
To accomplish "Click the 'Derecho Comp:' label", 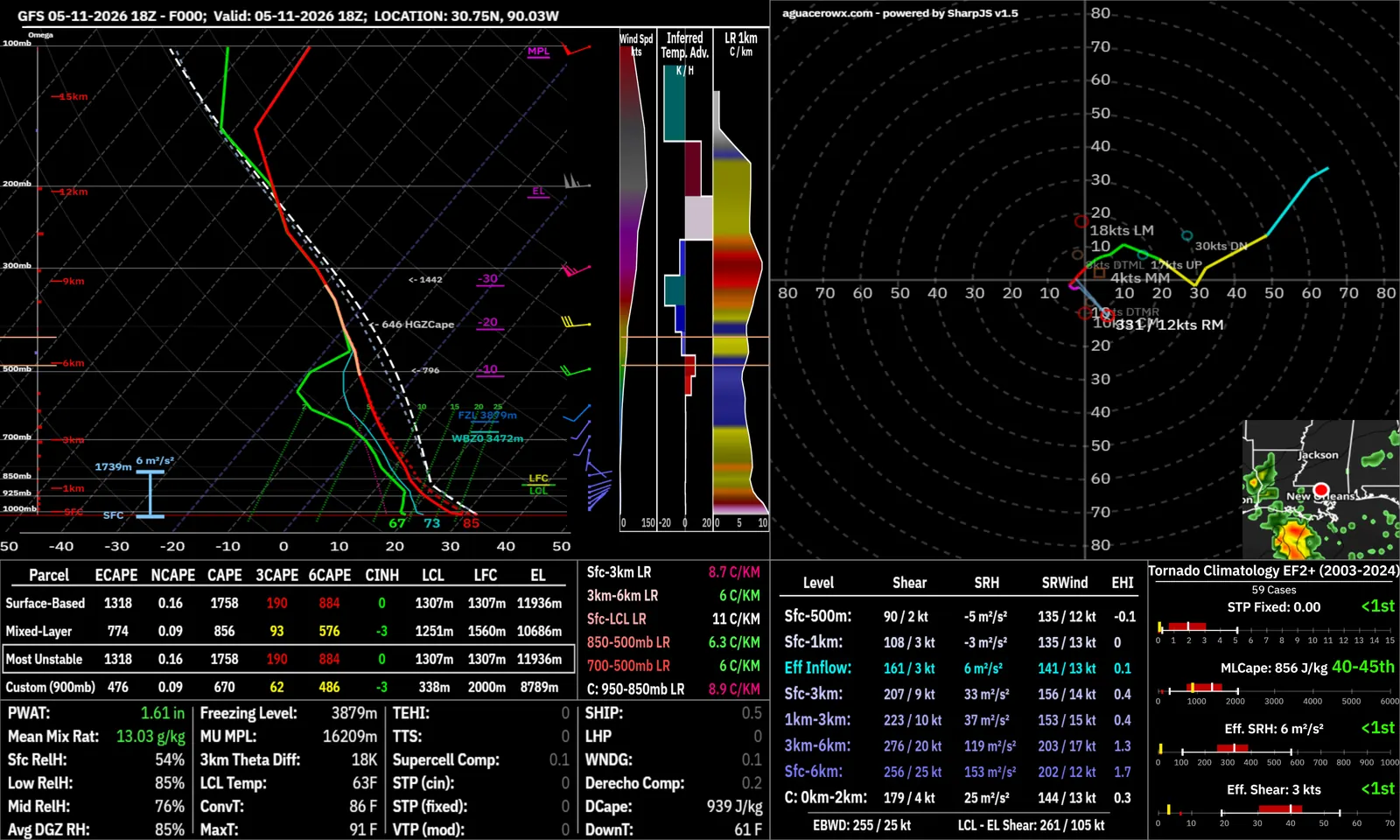I will pyautogui.click(x=634, y=783).
